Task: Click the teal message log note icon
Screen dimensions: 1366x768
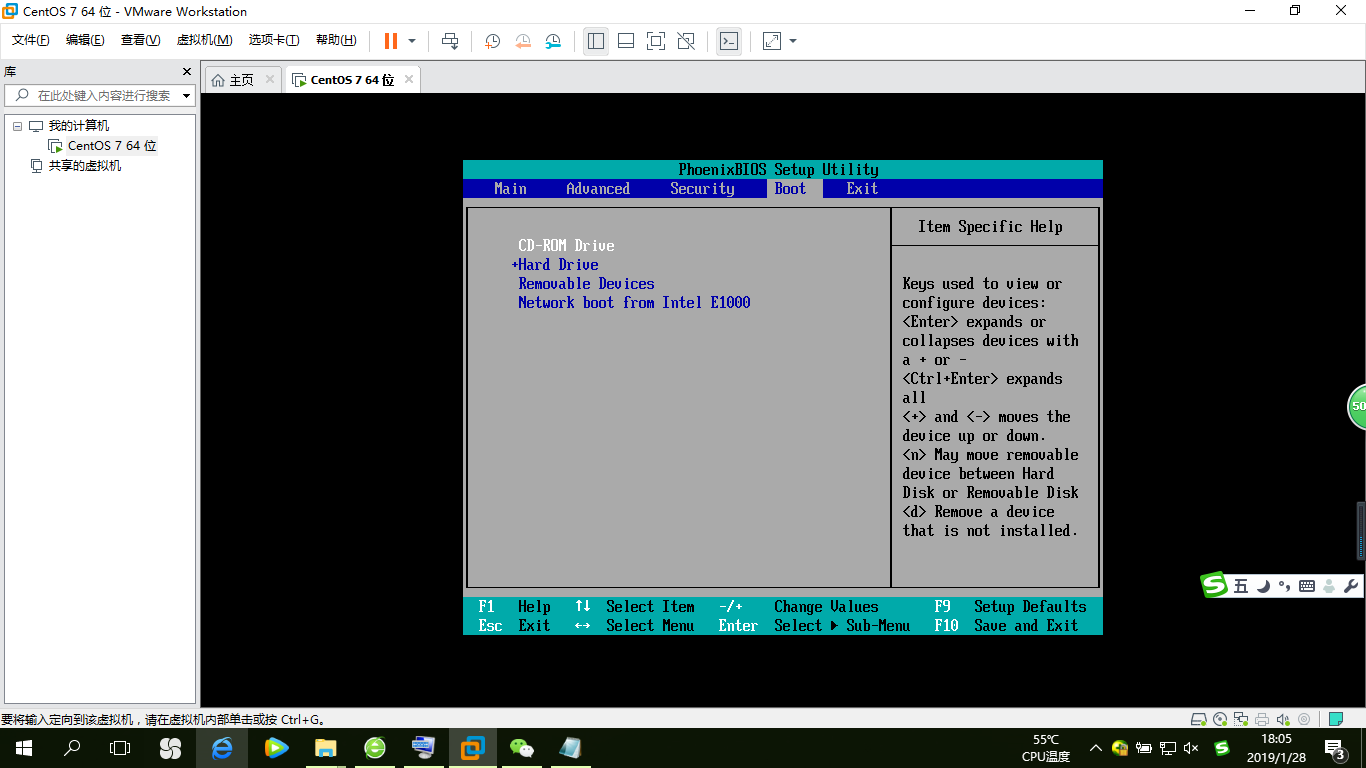Action: pos(1335,719)
